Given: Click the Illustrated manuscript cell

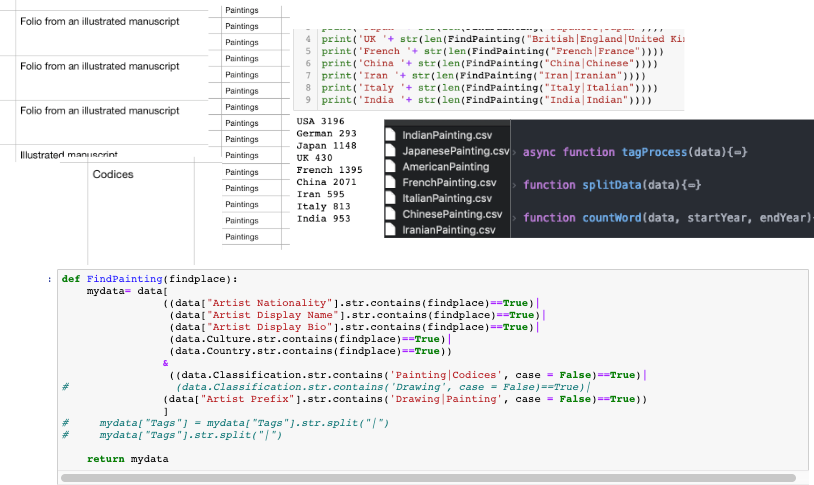Looking at the screenshot, I should tap(69, 156).
